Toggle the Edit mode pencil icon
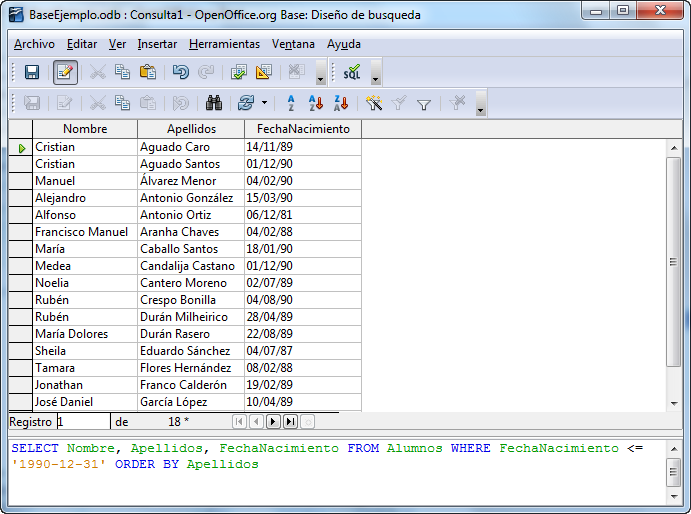Image resolution: width=691 pixels, height=514 pixels. click(x=65, y=72)
